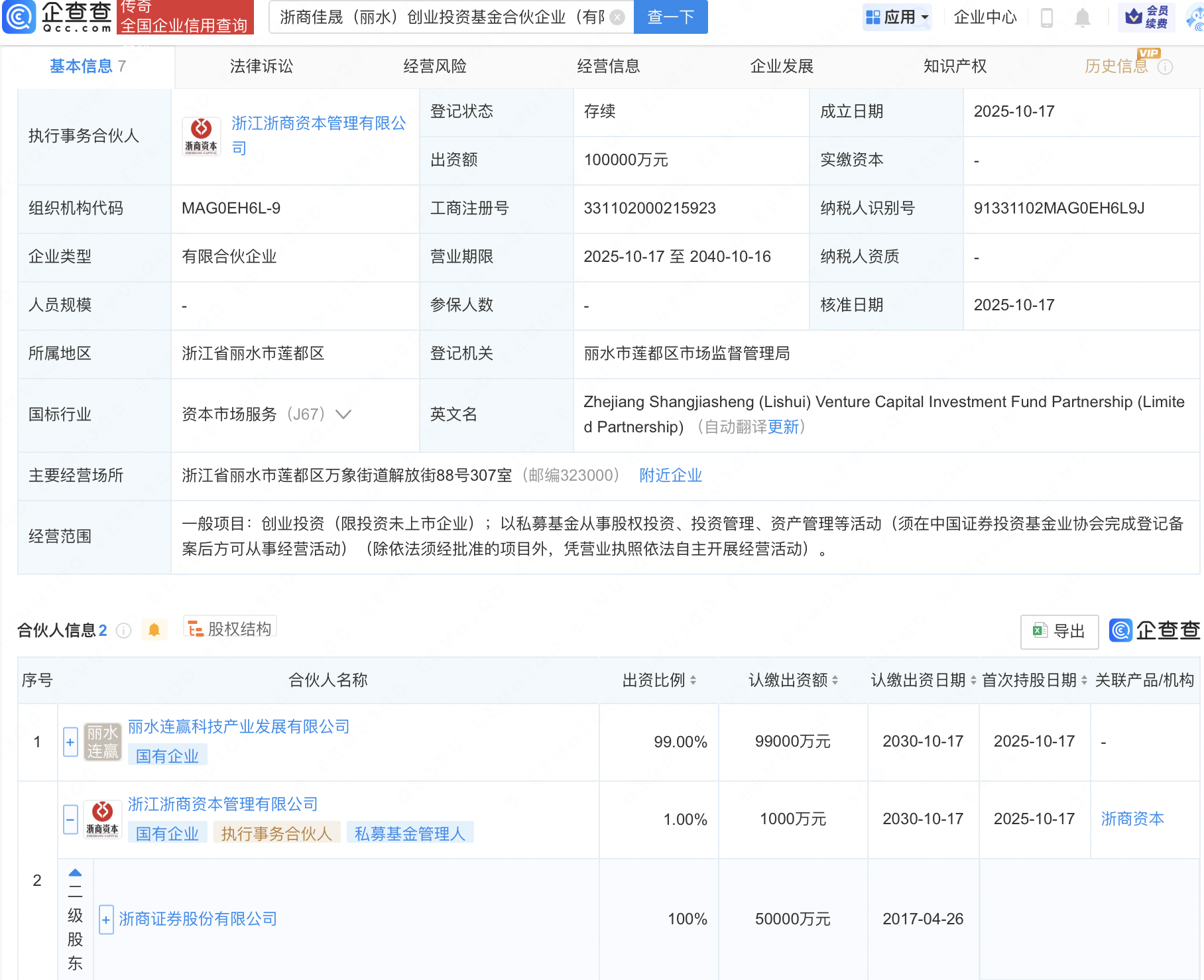This screenshot has height=980, width=1204.
Task: Clear the search box with the × icon
Action: pos(616,17)
